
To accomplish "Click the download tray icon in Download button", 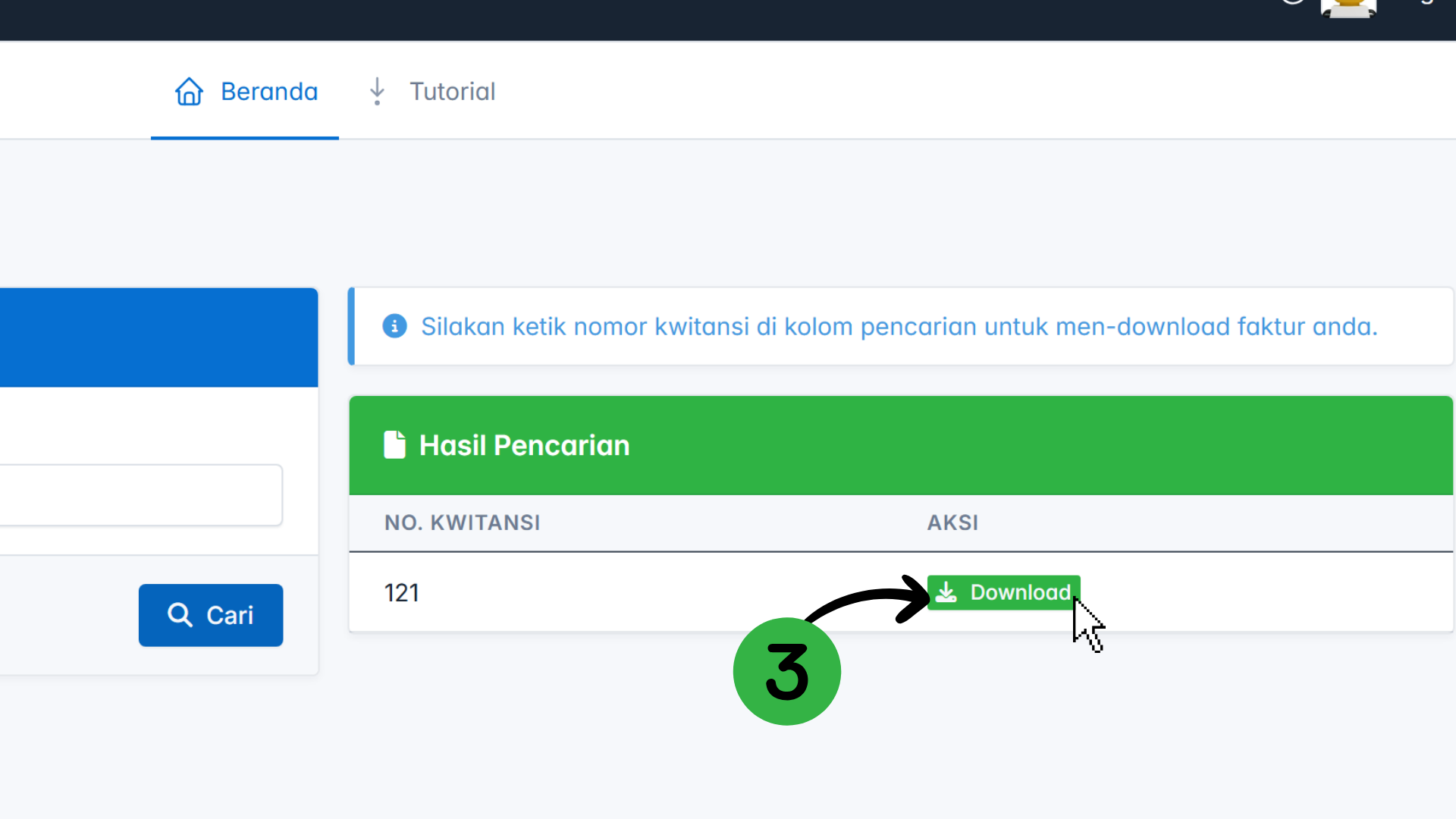I will pyautogui.click(x=946, y=592).
